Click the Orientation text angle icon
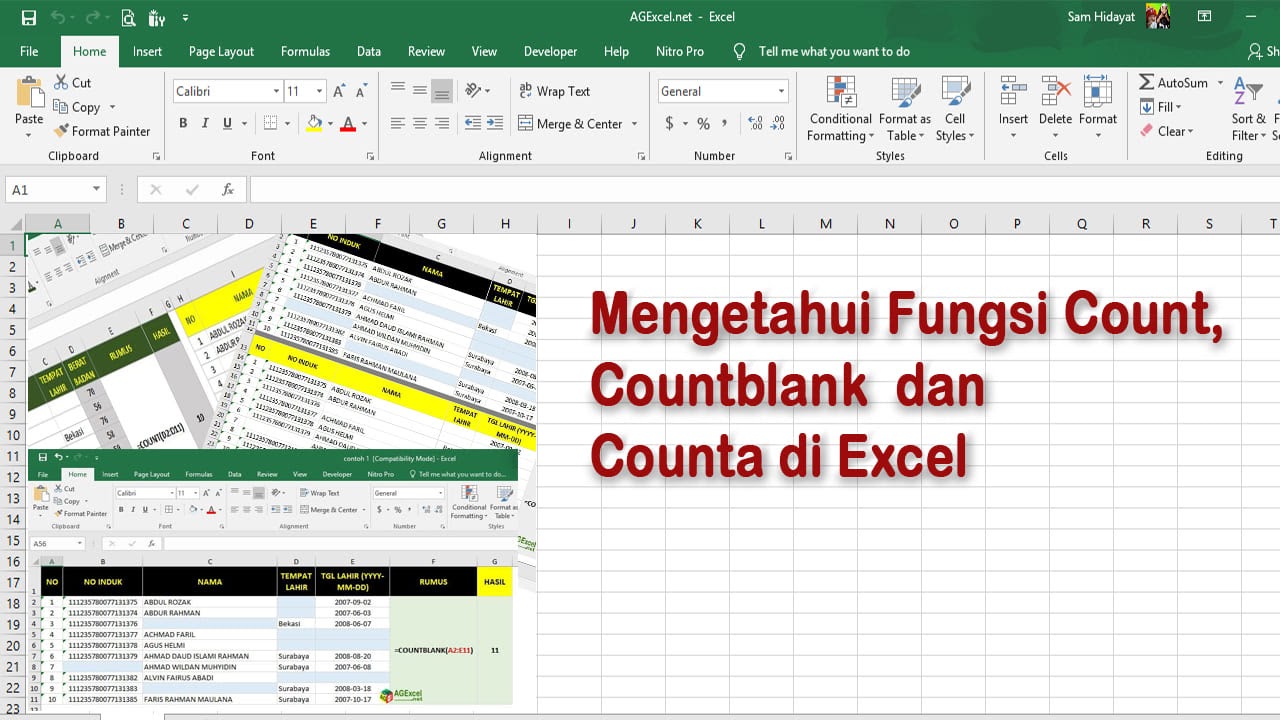 click(473, 90)
